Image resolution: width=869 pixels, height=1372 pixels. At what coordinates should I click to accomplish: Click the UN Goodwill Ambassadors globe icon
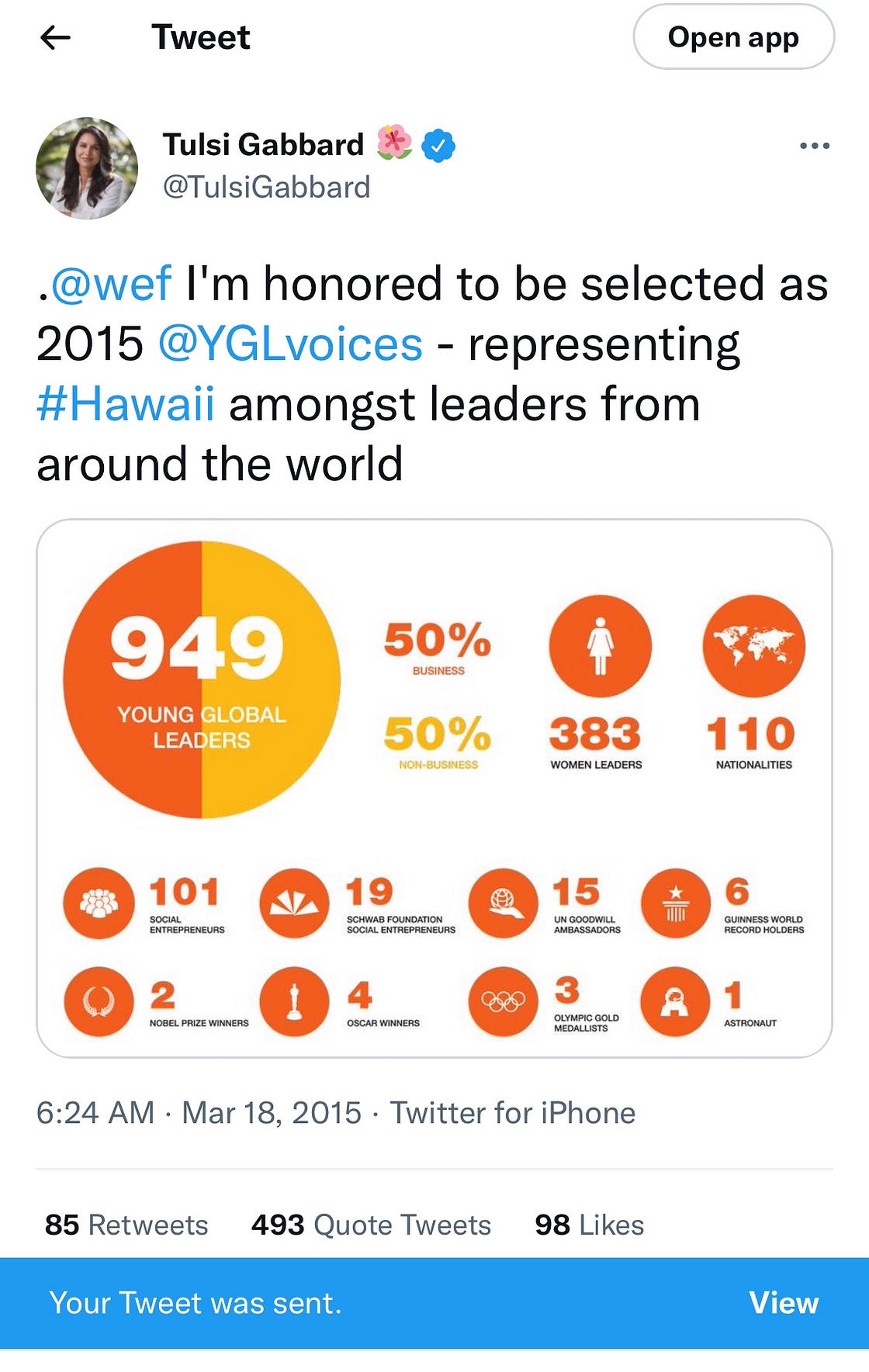503,903
